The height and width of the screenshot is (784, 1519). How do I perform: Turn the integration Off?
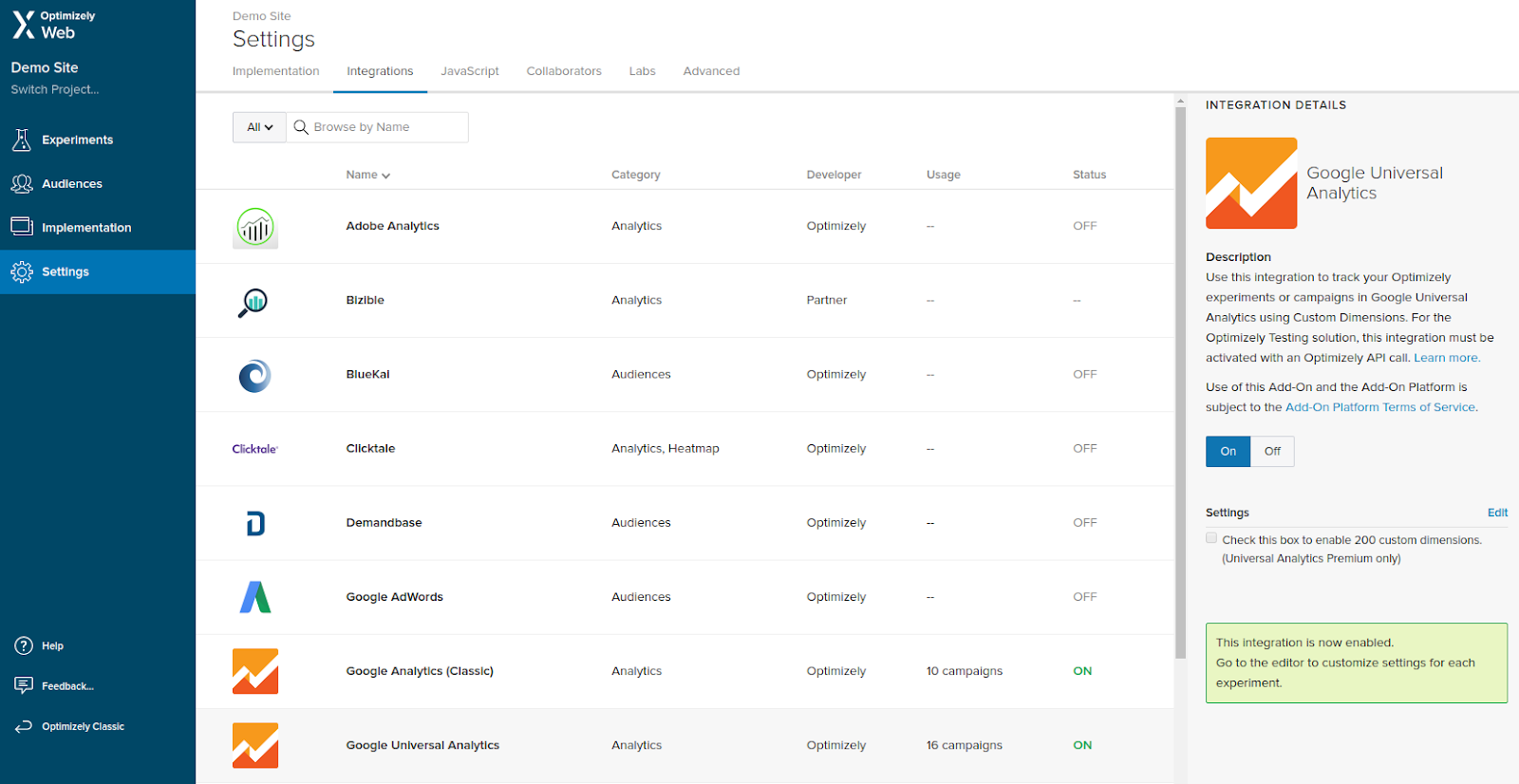click(x=1272, y=452)
